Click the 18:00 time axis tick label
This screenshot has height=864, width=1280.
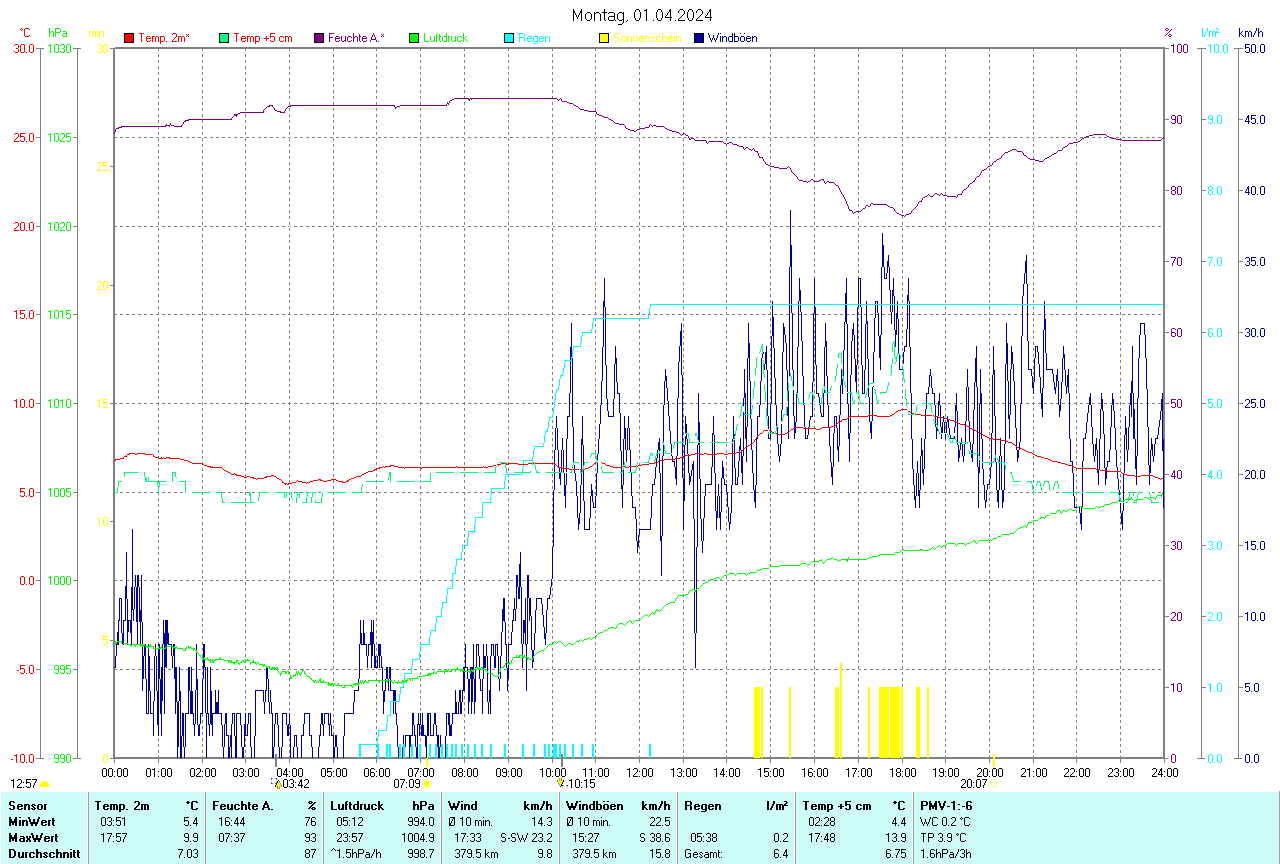pos(902,772)
